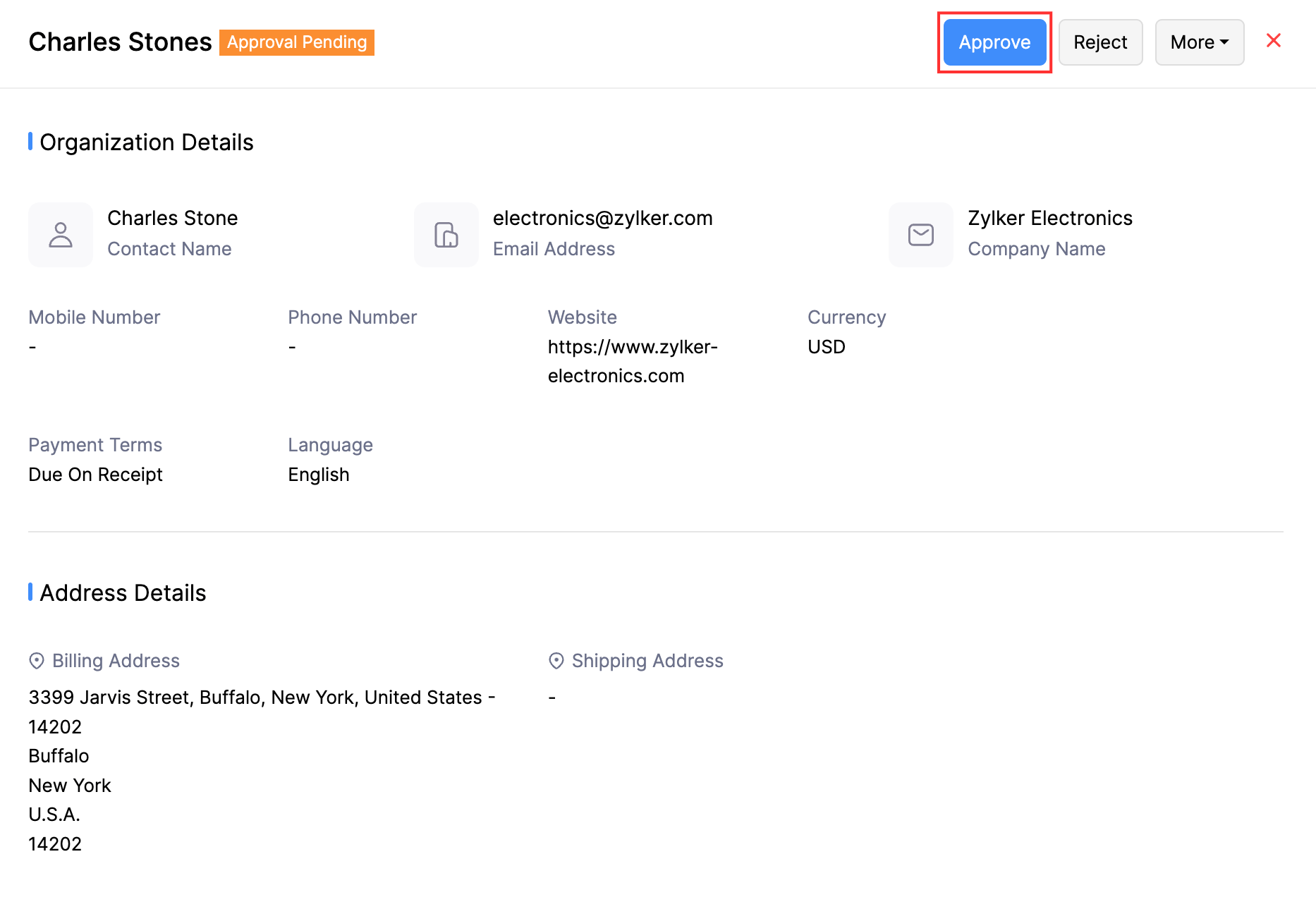
Task: Click the email address icon
Action: click(x=446, y=234)
